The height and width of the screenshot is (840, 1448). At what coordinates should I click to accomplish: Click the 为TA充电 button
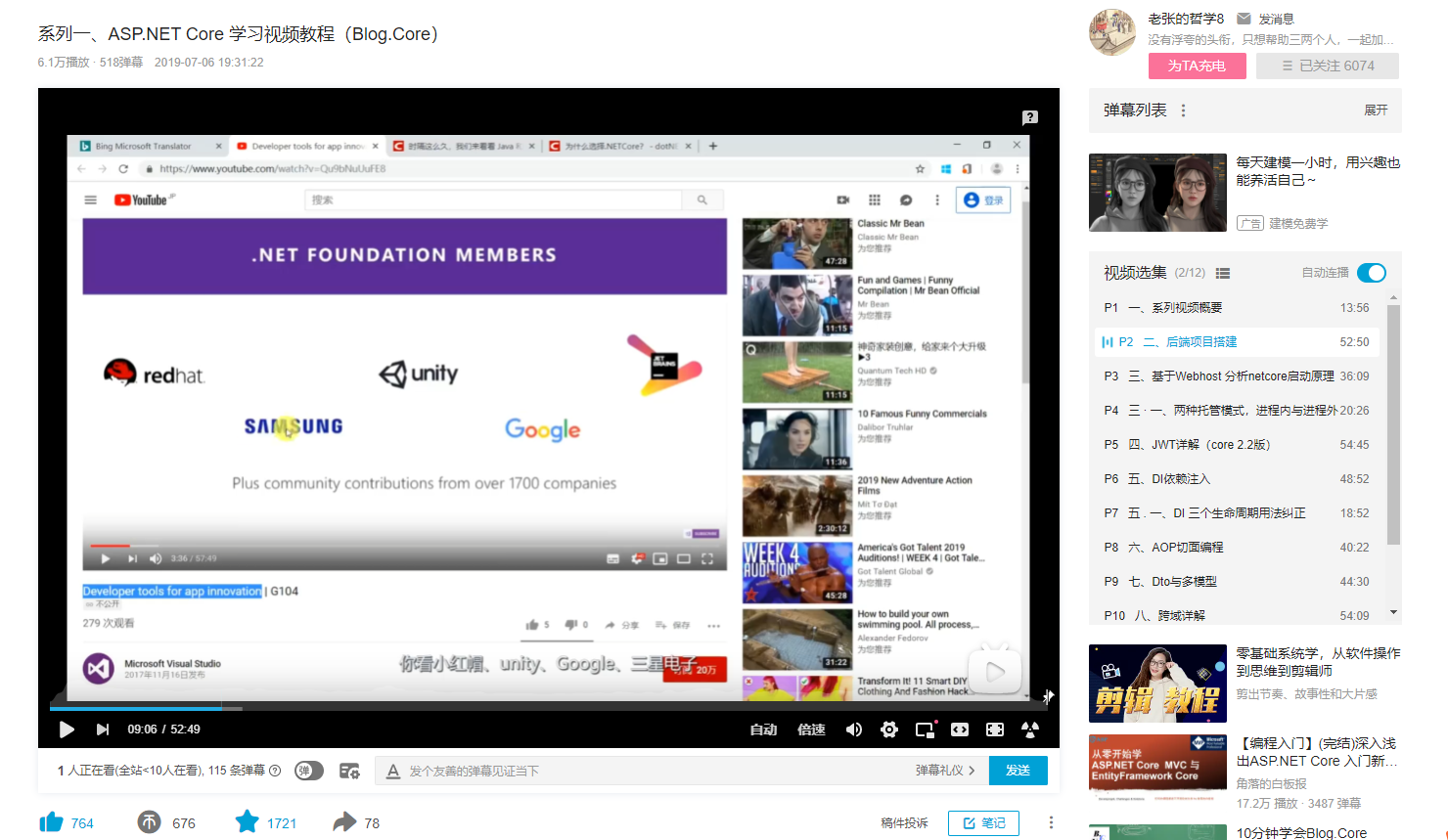(x=1197, y=66)
